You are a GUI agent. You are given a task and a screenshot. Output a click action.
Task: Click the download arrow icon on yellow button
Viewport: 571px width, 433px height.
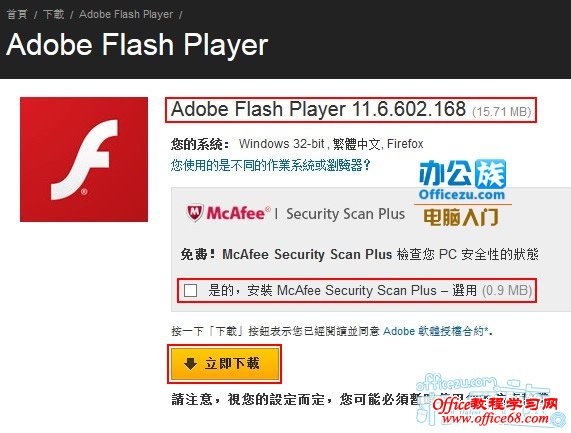click(190, 363)
